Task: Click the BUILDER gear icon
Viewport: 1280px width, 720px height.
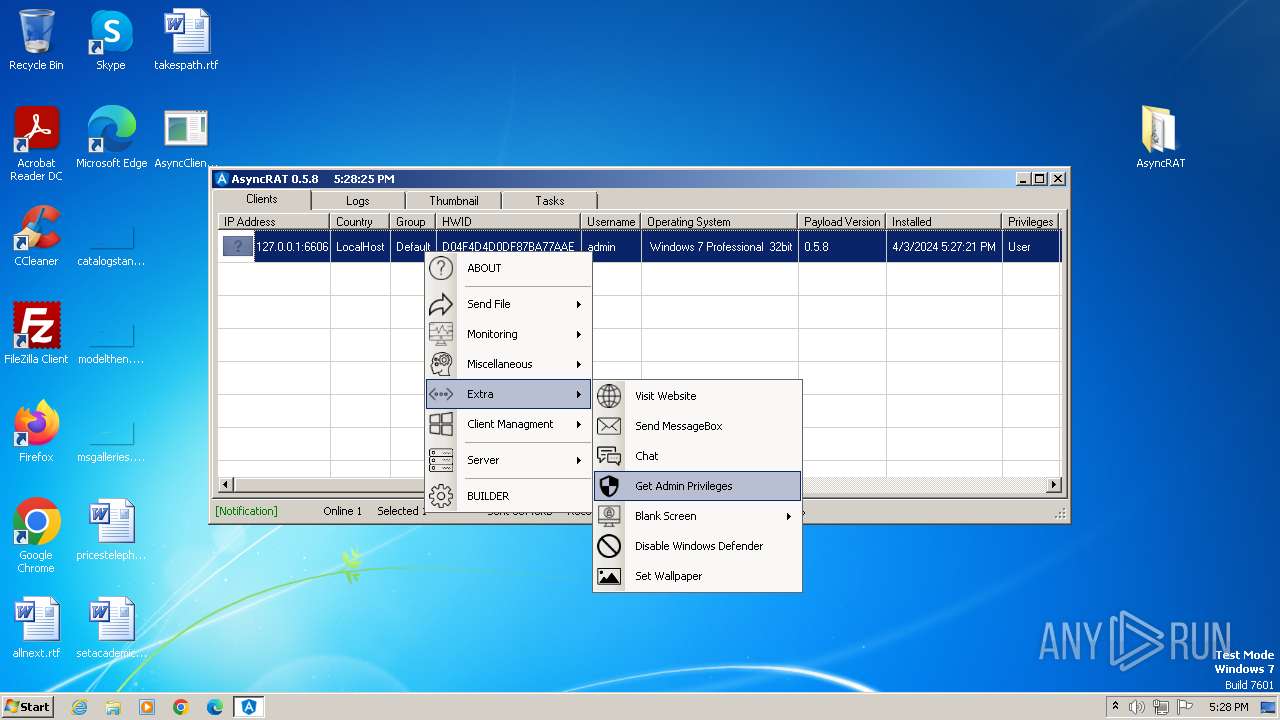Action: (x=441, y=496)
